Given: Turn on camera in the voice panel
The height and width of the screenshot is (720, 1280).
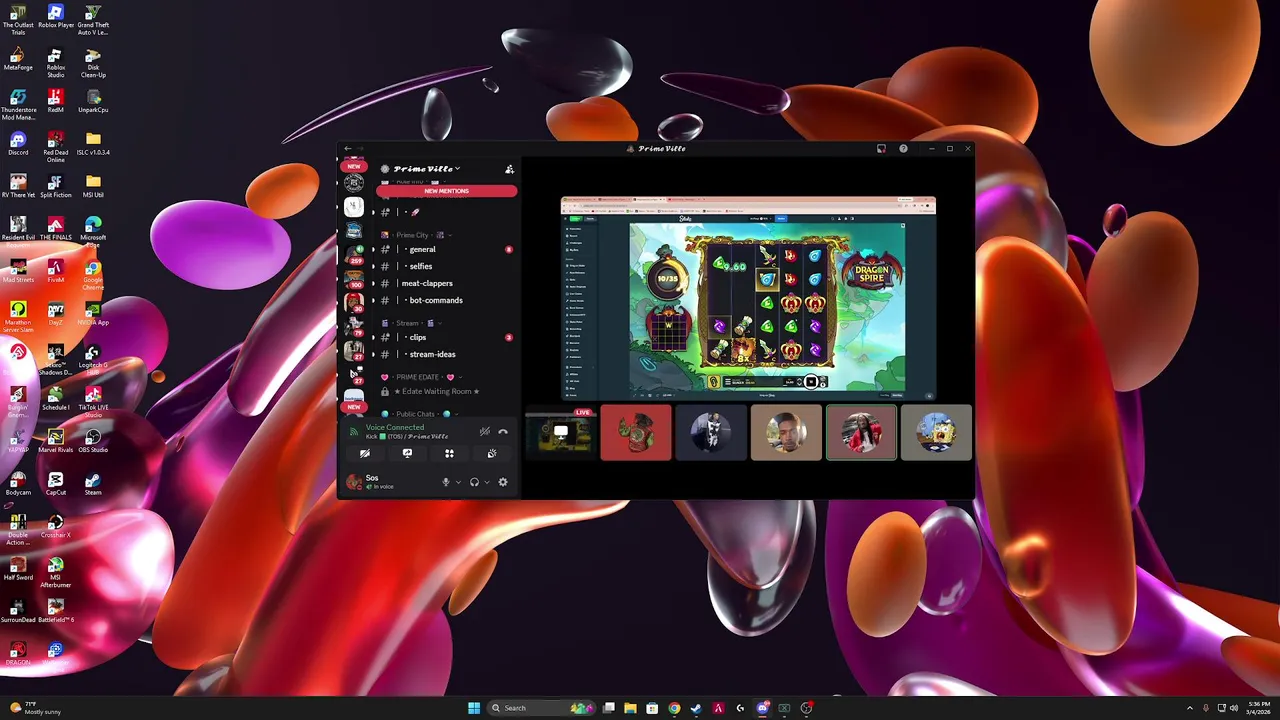Looking at the screenshot, I should 365,453.
